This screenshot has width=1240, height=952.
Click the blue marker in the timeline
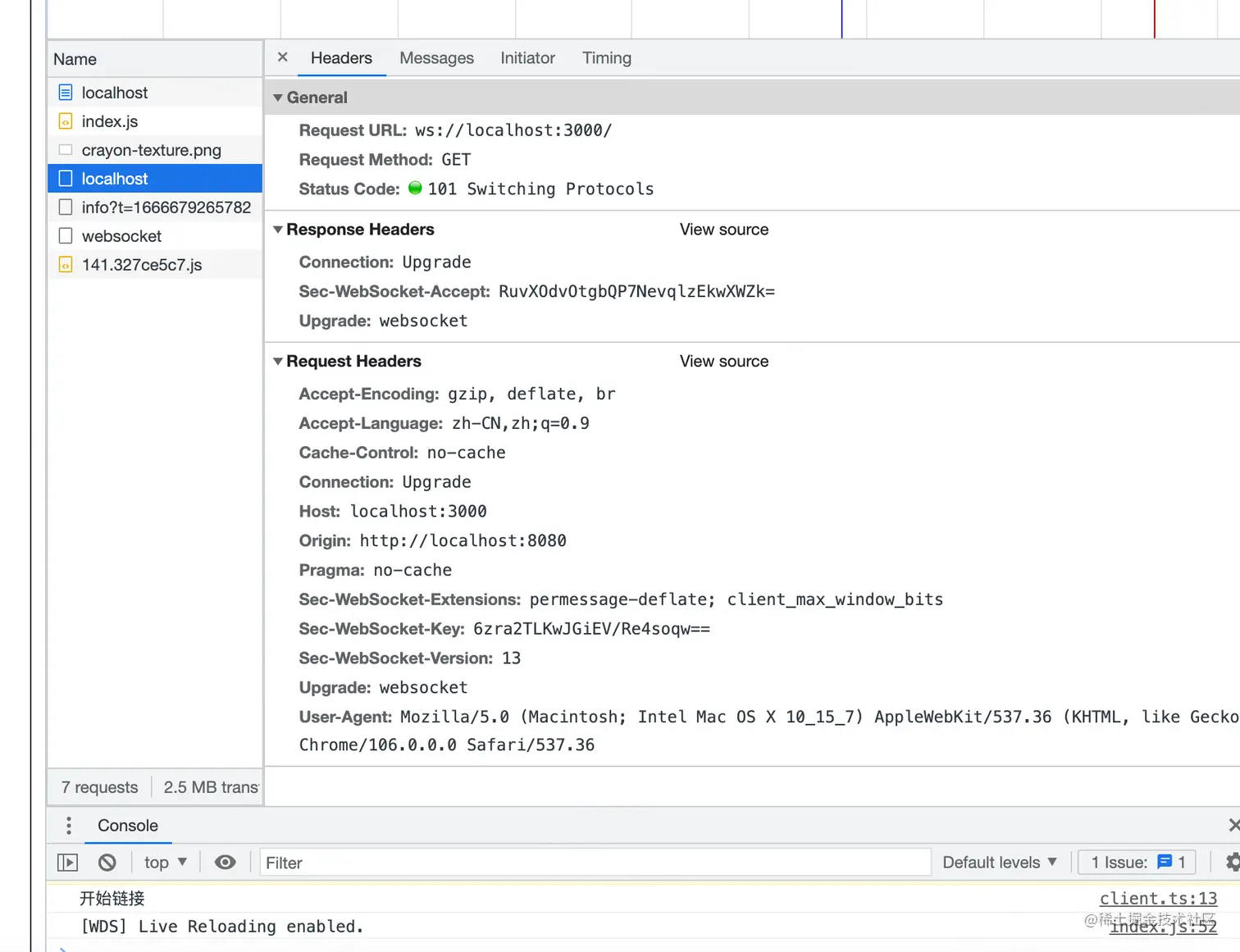click(841, 19)
